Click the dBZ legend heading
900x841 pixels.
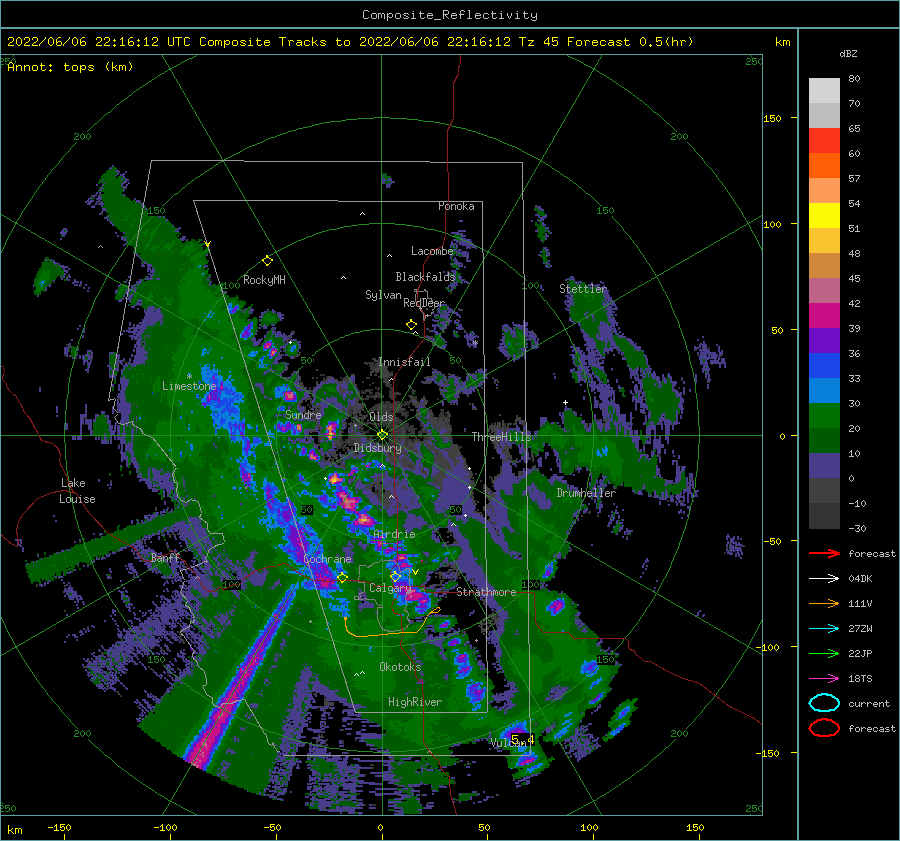pyautogui.click(x=848, y=53)
